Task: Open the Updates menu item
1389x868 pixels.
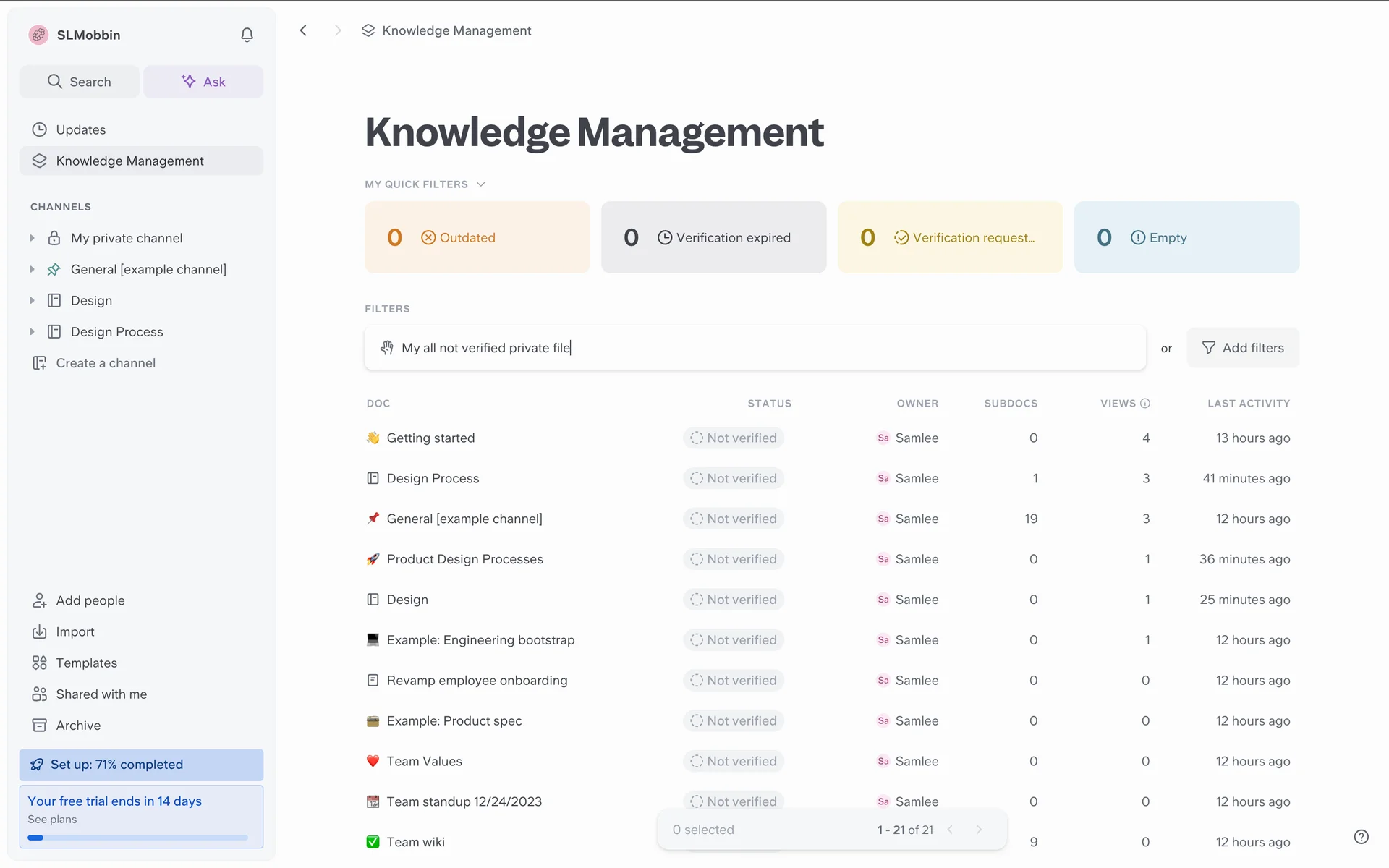Action: point(80,129)
